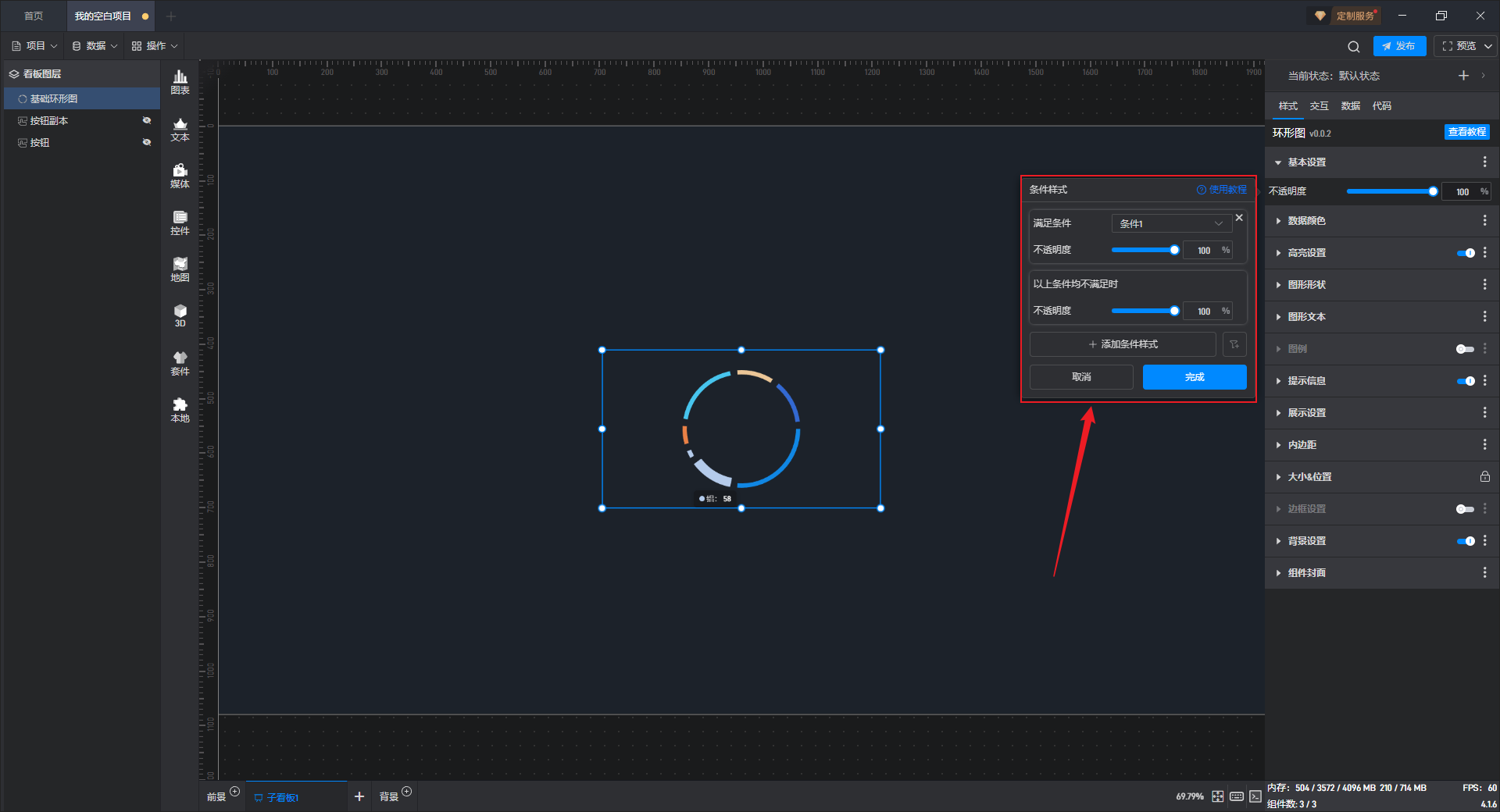Open the 满足条件 dropdown showing 条件1
1500x812 pixels.
click(x=1170, y=223)
